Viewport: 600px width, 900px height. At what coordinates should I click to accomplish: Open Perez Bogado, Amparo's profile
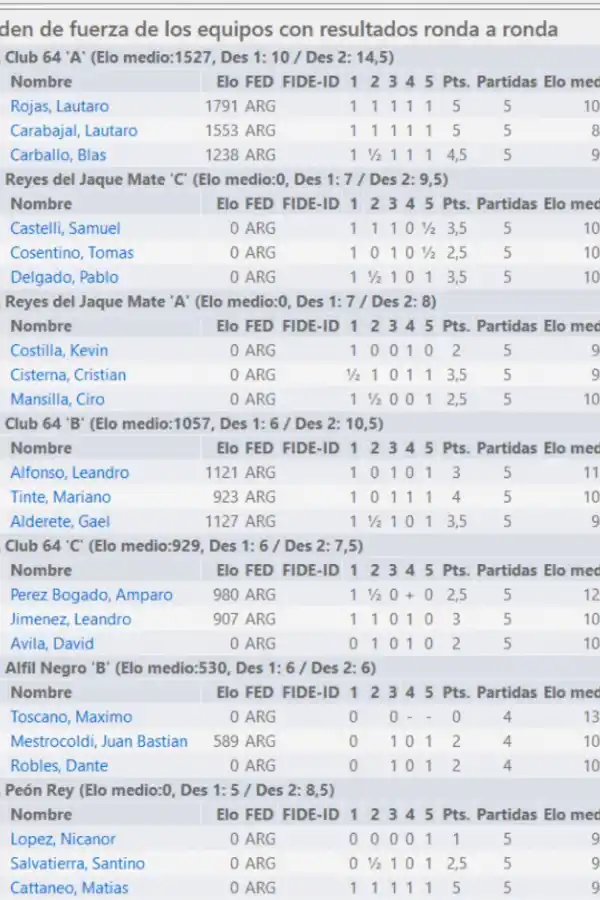coord(91,595)
